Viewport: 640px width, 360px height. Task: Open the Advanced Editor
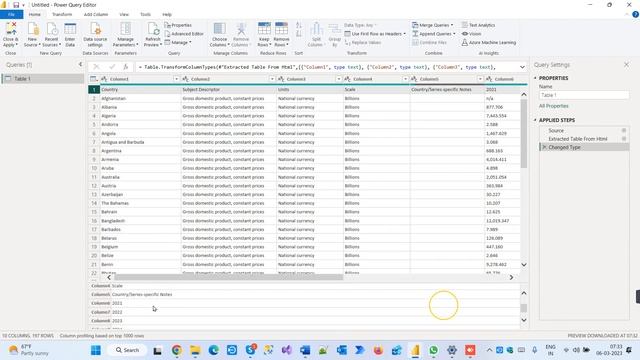coord(184,34)
